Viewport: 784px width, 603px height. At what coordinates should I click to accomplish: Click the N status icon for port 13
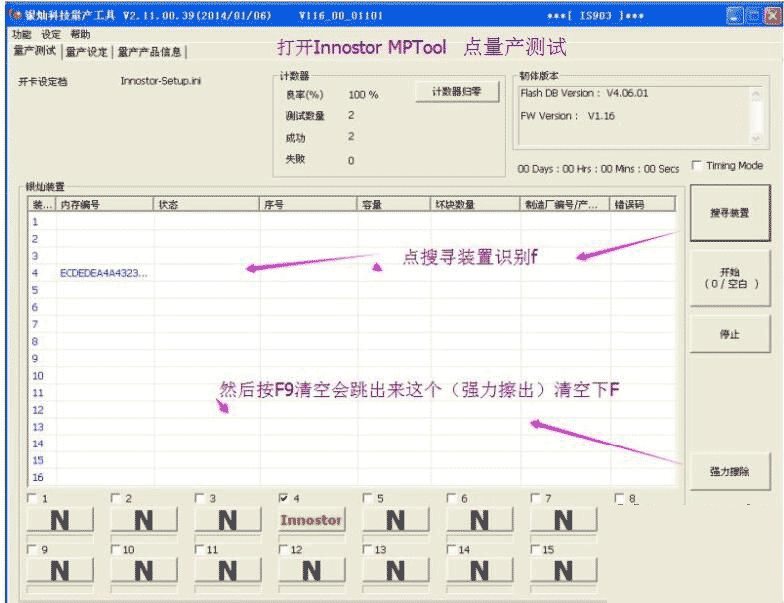[x=396, y=570]
